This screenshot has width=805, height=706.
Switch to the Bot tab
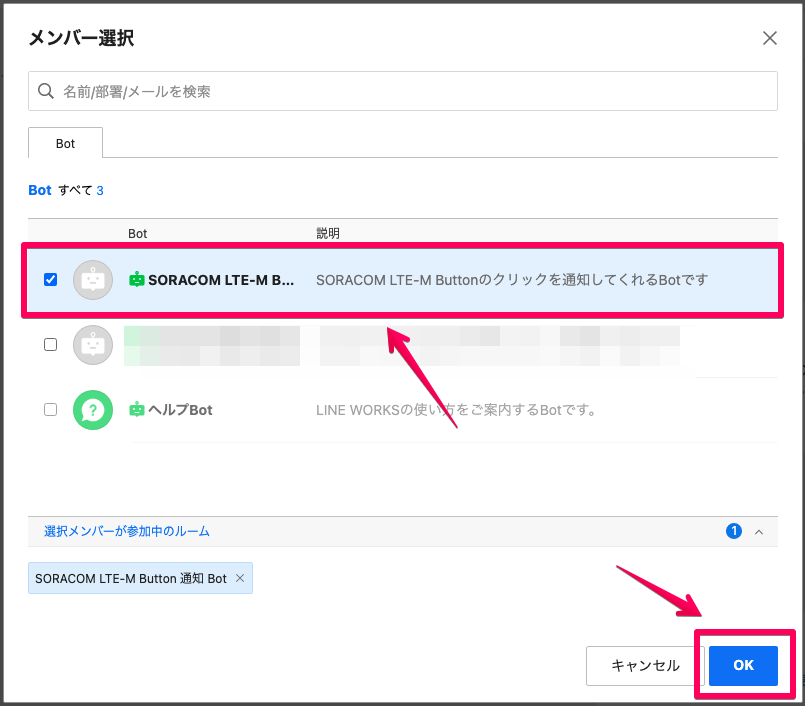click(x=65, y=143)
